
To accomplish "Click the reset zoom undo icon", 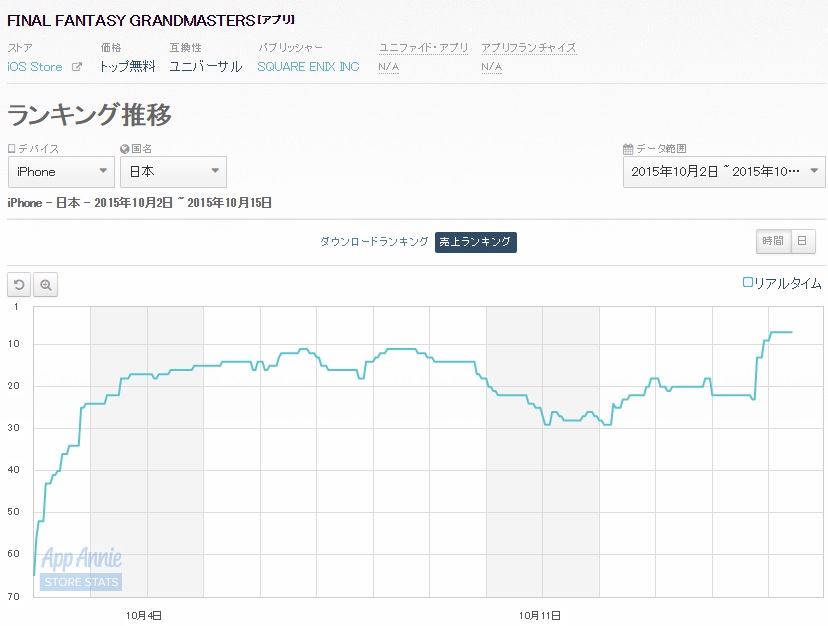I will (19, 285).
